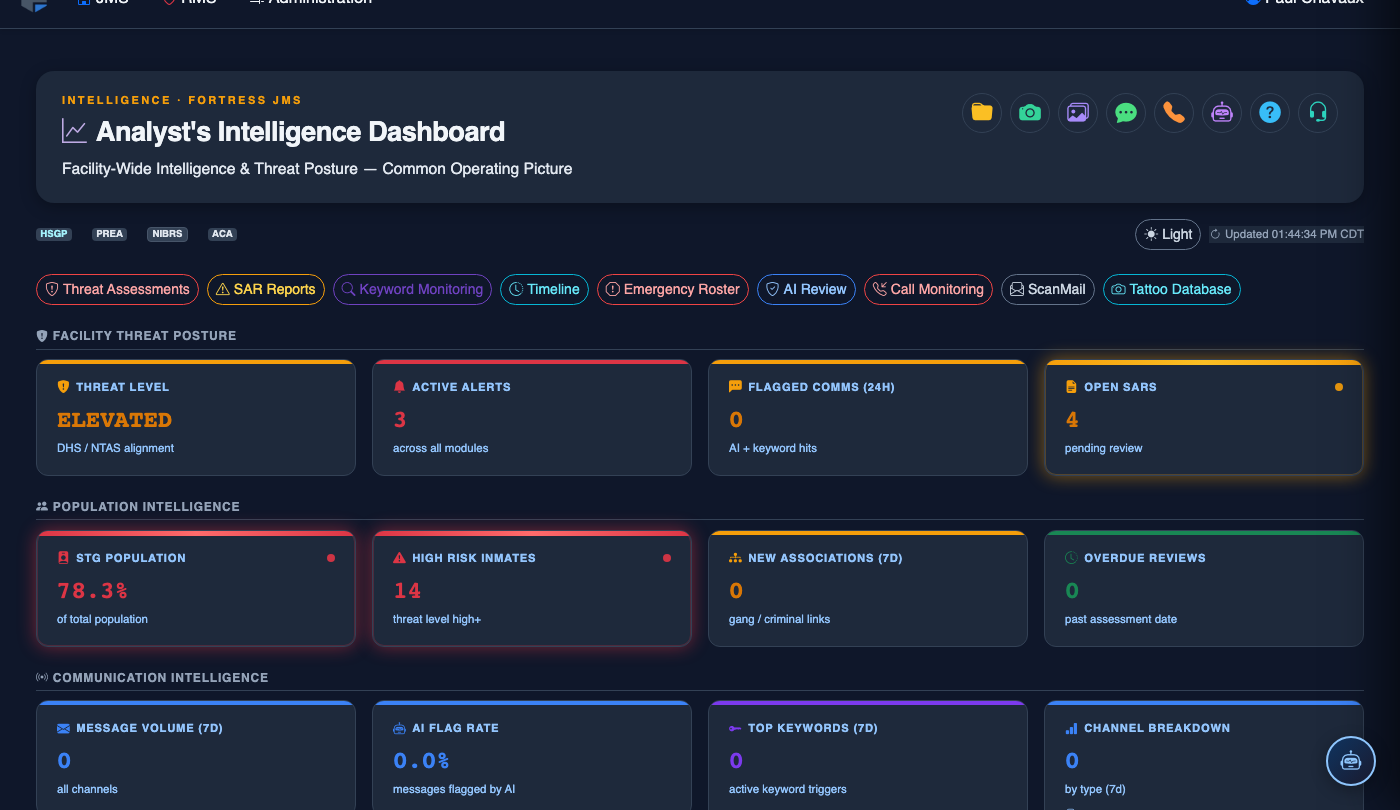This screenshot has height=810, width=1400.
Task: Click the ACA badge
Action: point(222,234)
